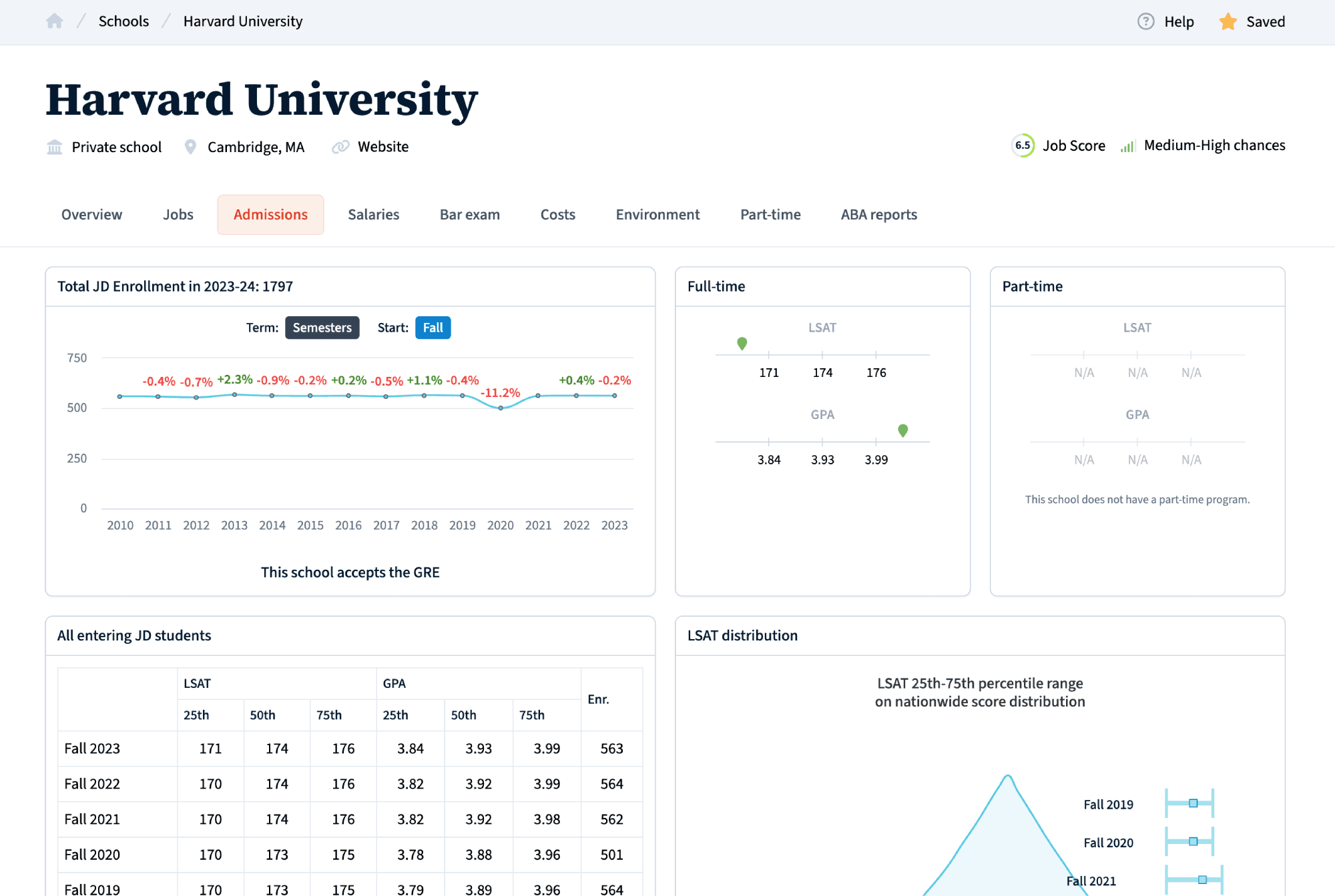Click the Fall 2019 LSAT range bar
This screenshot has height=896, width=1335.
pyautogui.click(x=1189, y=803)
